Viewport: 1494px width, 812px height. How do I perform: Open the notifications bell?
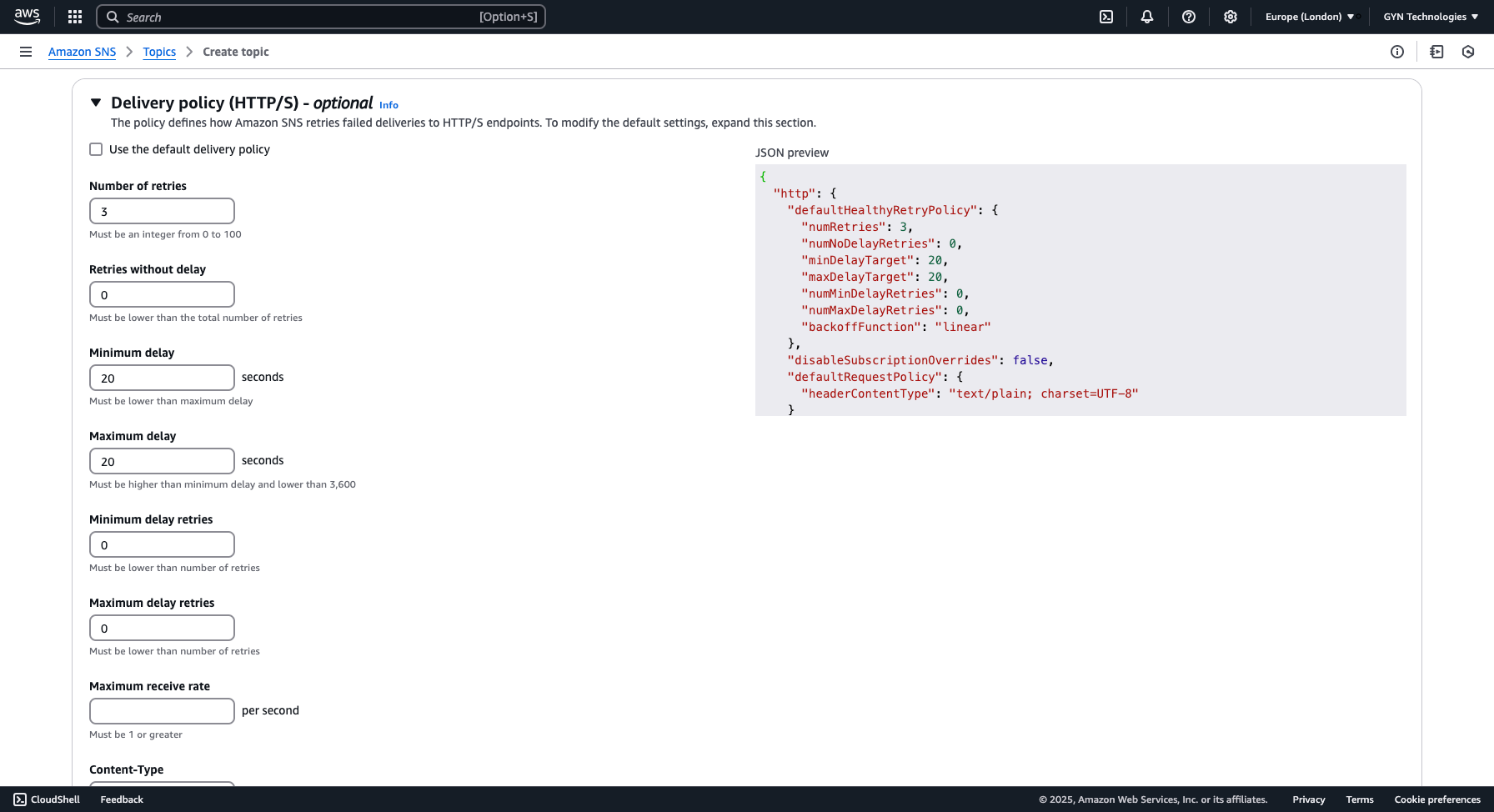click(x=1147, y=17)
